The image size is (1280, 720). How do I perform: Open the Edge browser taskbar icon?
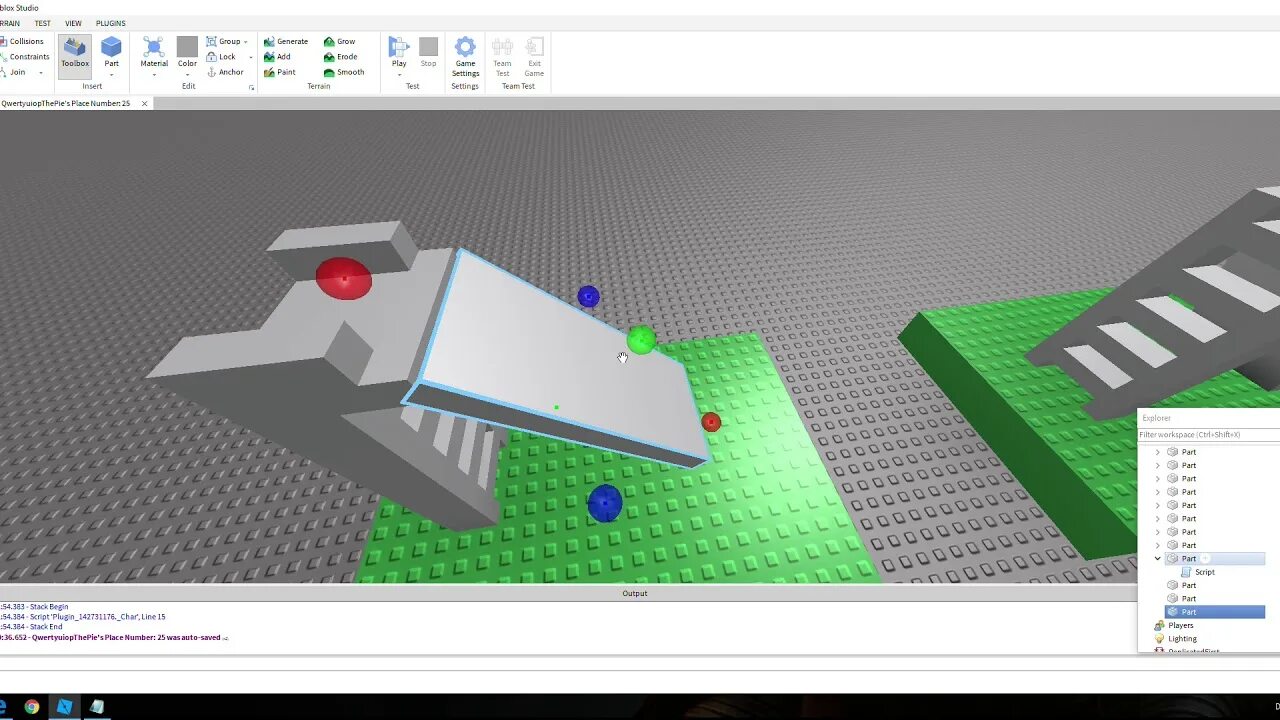4,706
